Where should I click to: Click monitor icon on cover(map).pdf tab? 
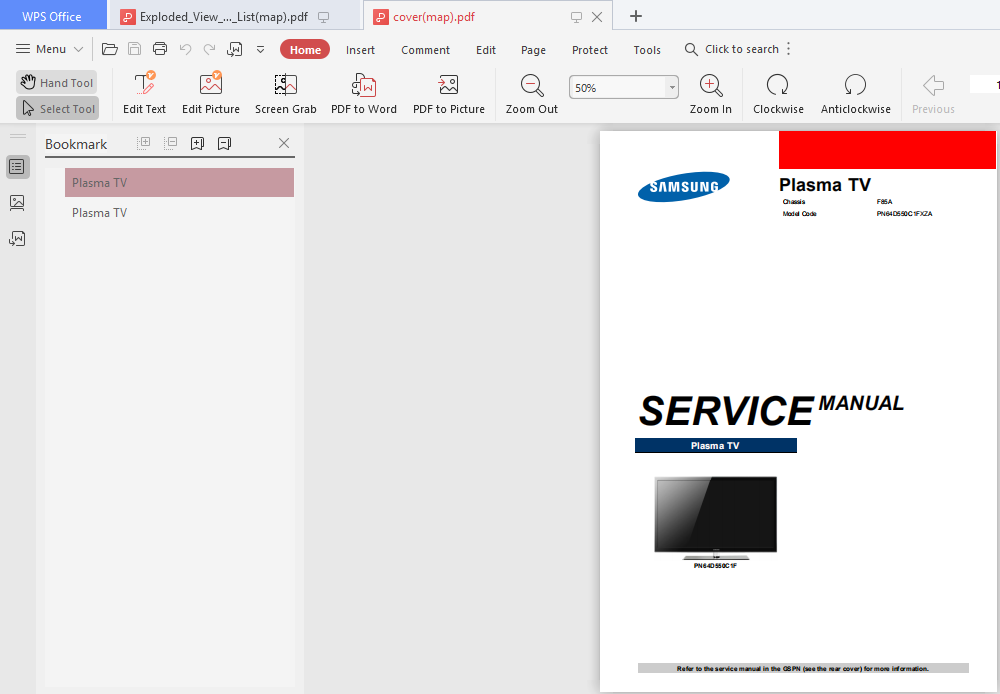[576, 17]
